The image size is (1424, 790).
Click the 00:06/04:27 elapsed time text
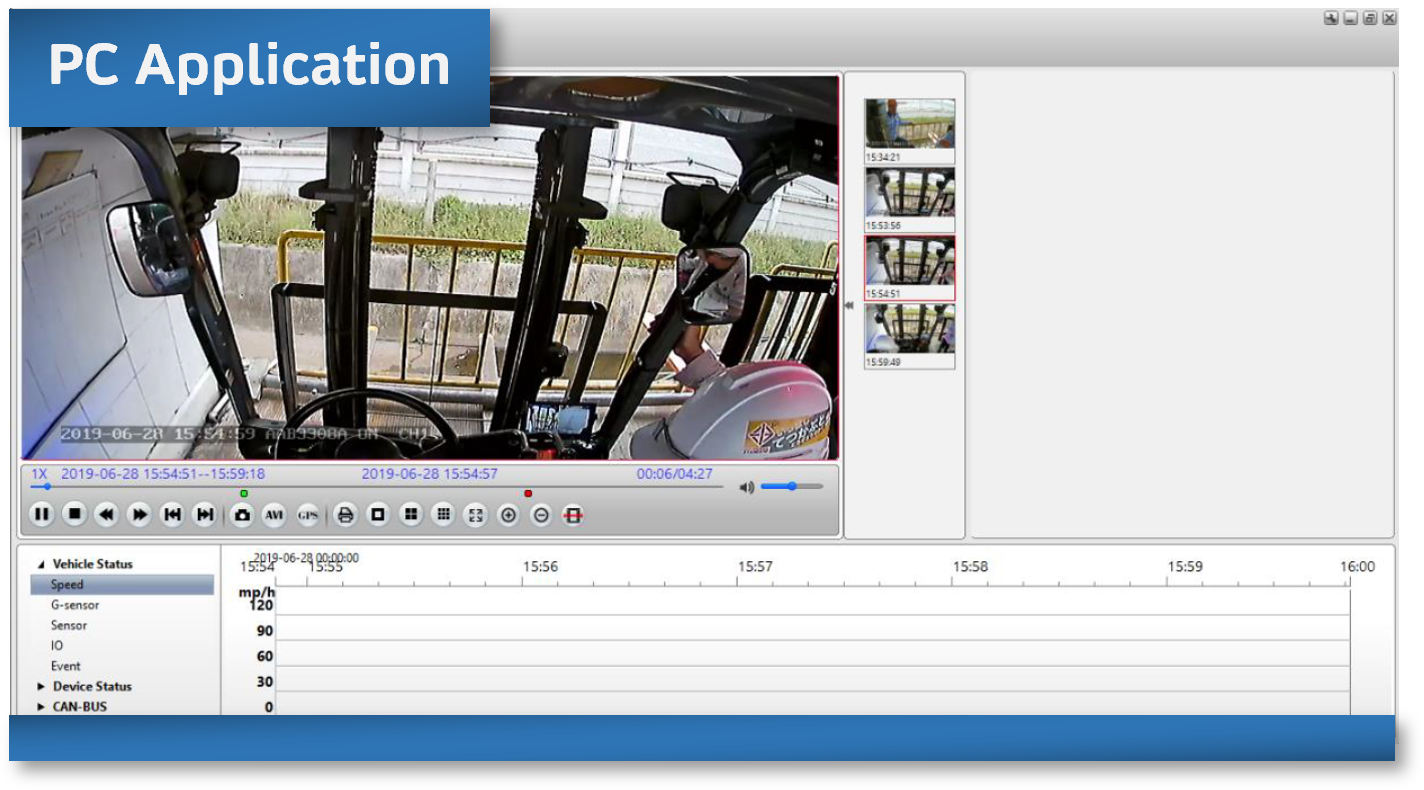(675, 474)
